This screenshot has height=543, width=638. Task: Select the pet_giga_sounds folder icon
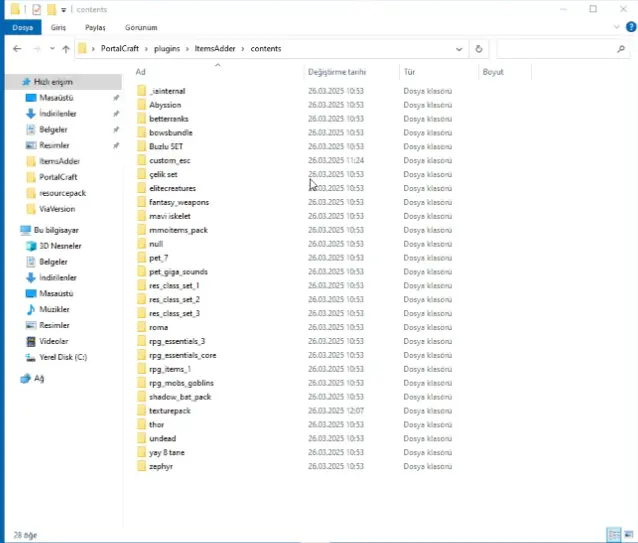pyautogui.click(x=141, y=271)
